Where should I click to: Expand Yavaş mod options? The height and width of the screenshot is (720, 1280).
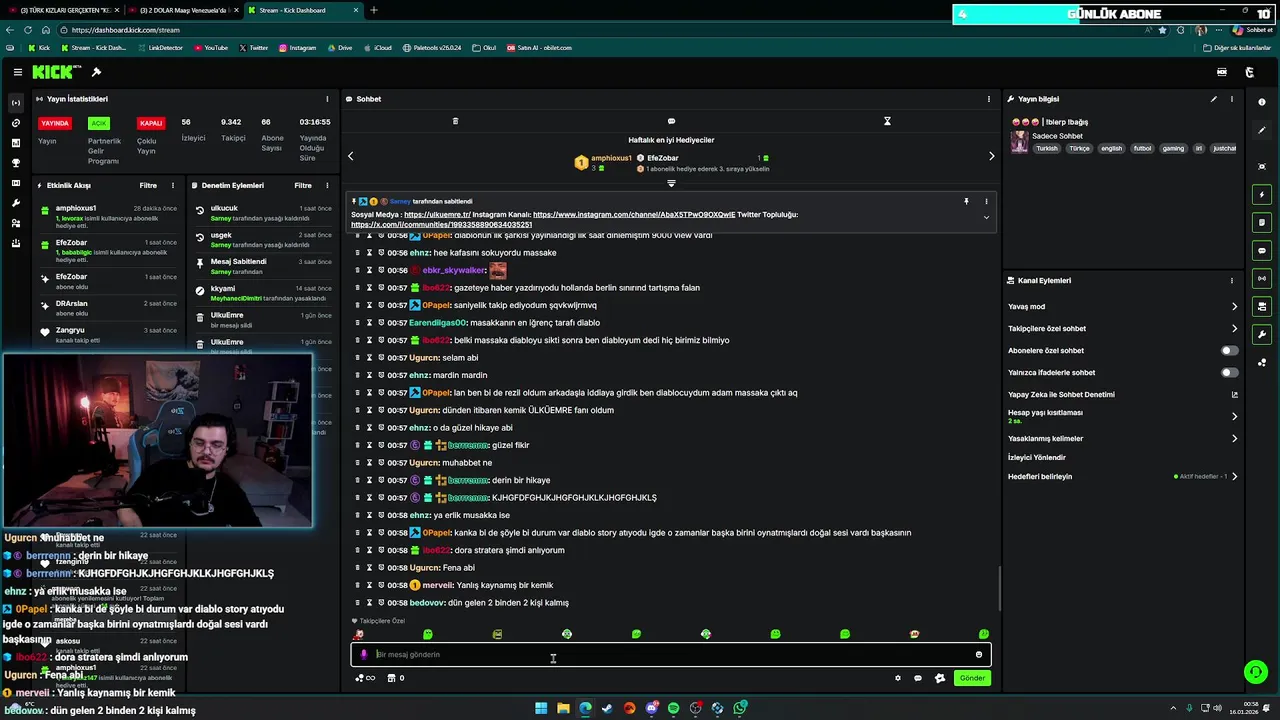pyautogui.click(x=1234, y=307)
